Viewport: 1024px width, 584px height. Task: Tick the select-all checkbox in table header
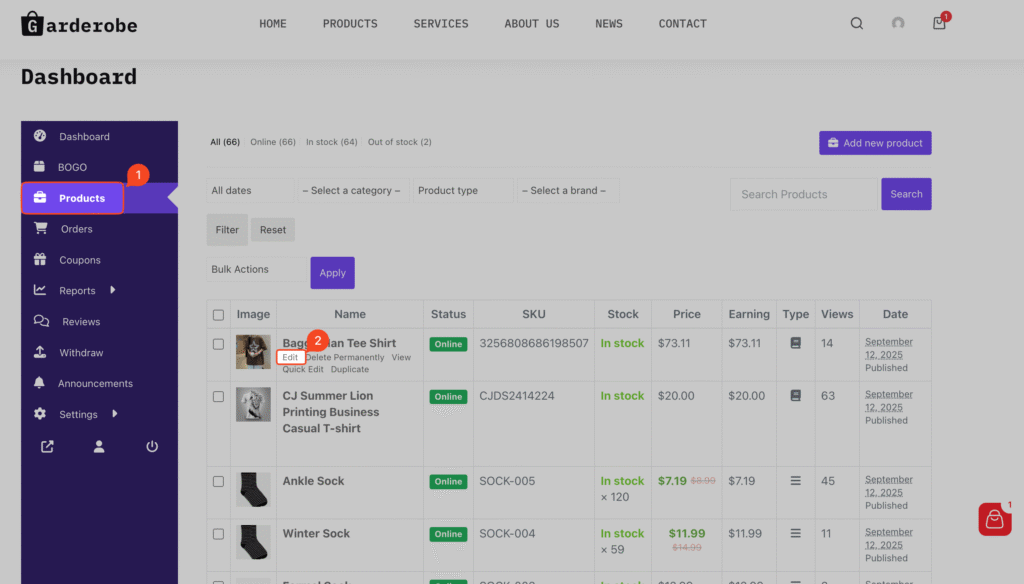219,315
